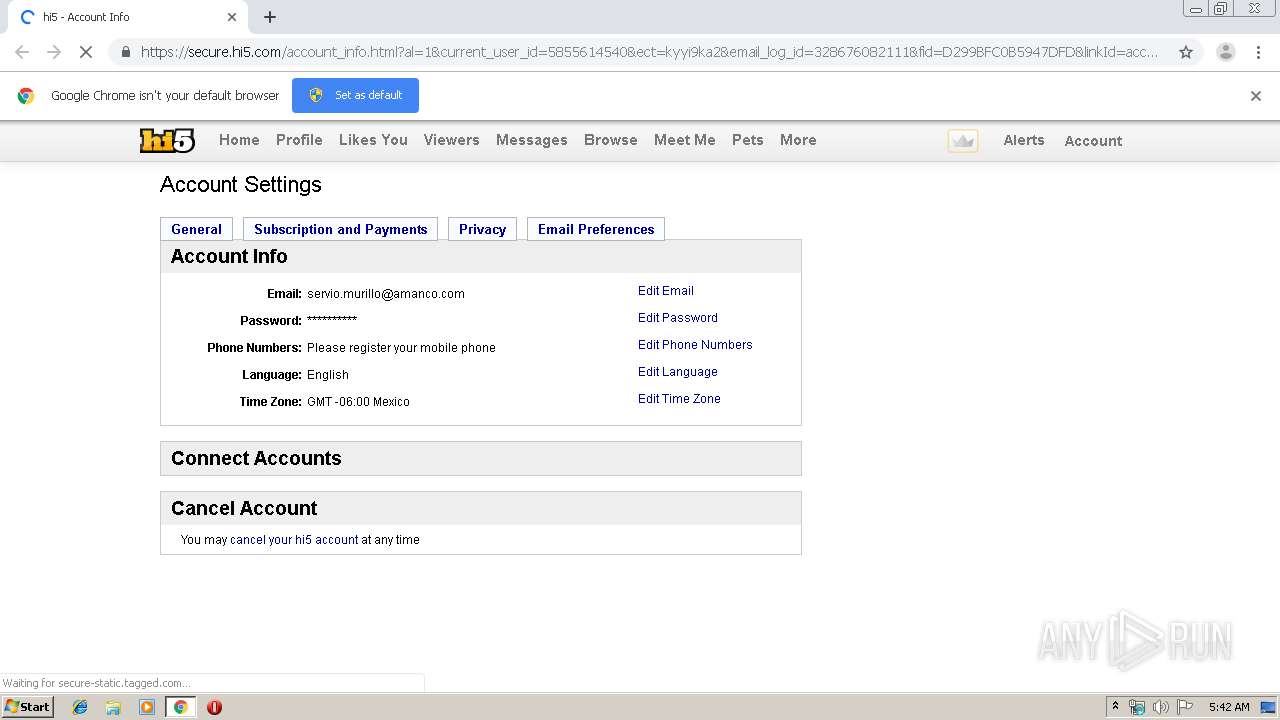Screen dimensions: 1280x720
Task: Open the file explorer taskbar icon
Action: (x=113, y=707)
